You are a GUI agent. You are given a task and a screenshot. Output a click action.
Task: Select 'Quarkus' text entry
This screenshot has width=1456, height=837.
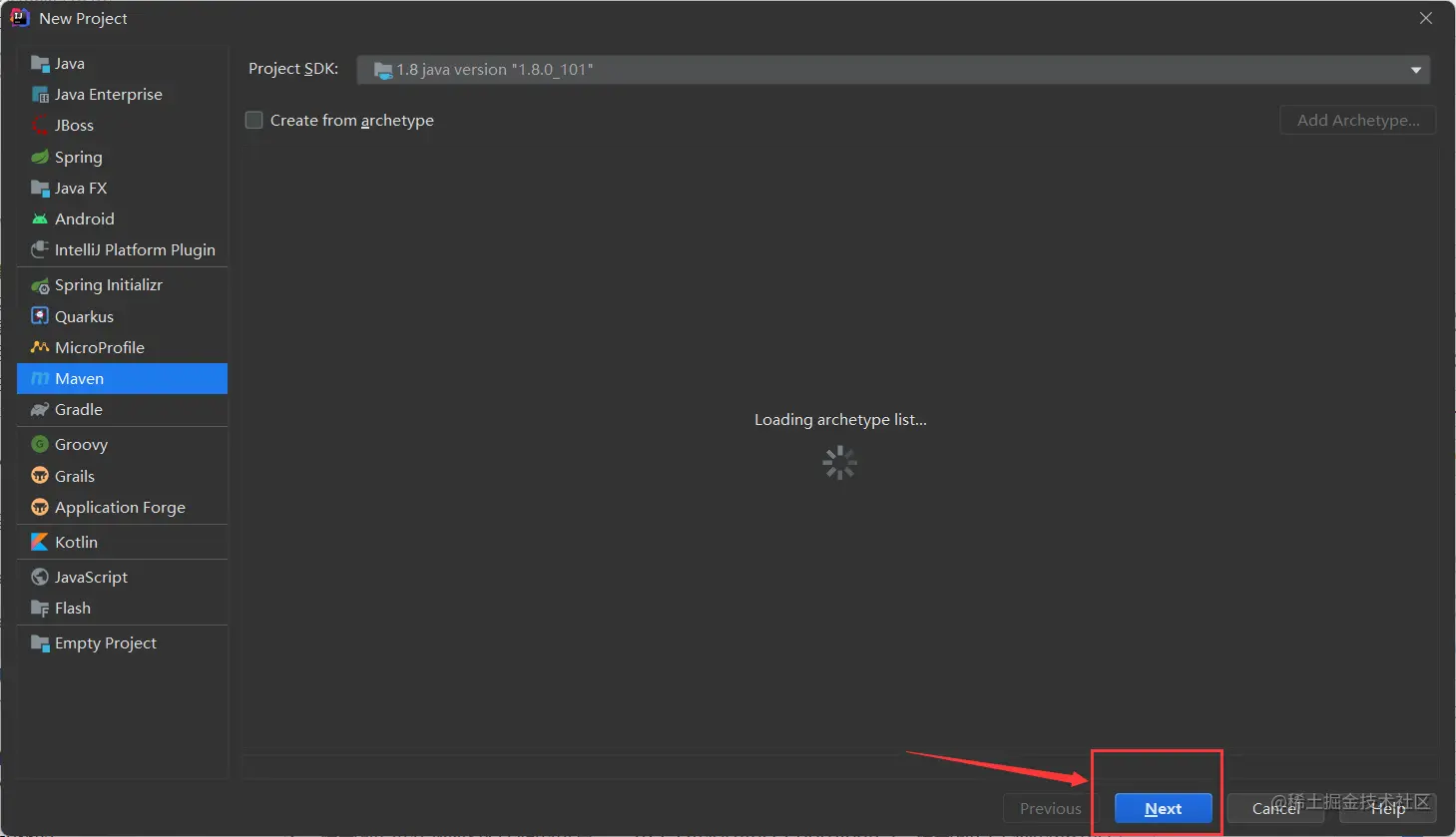85,316
